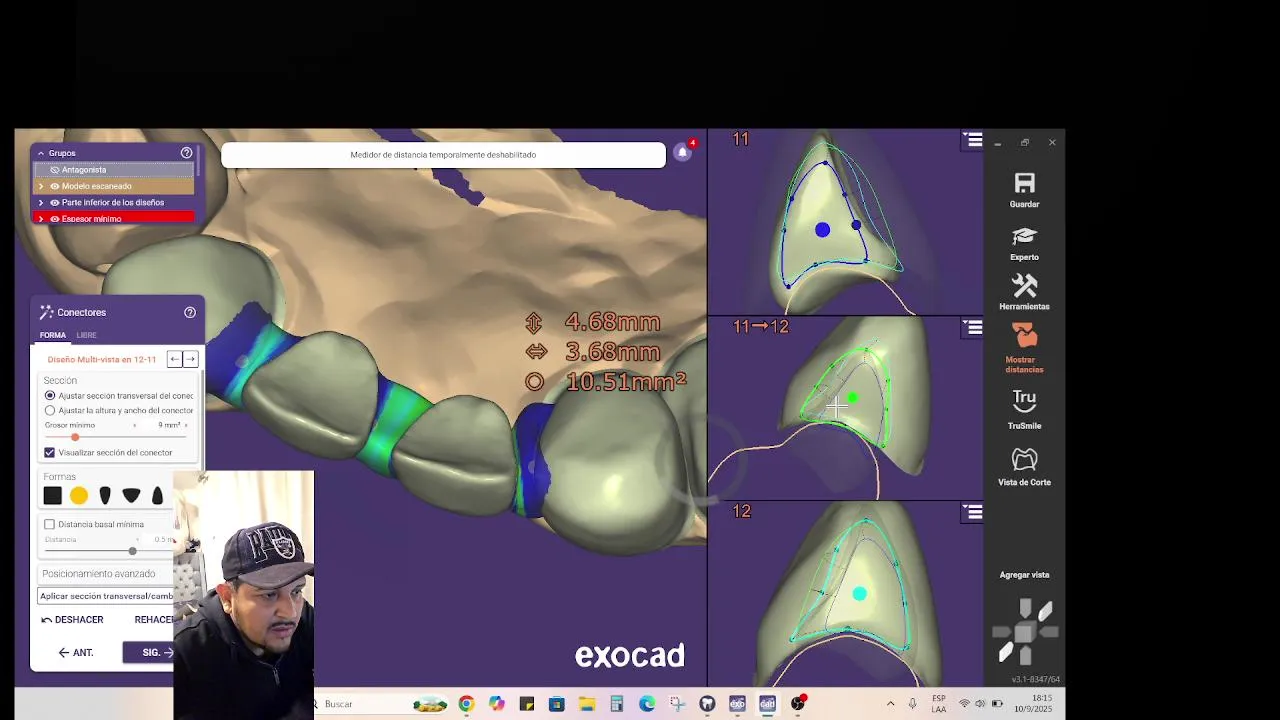The height and width of the screenshot is (720, 1280).
Task: Click the green control point in view 11→12
Action: [852, 398]
